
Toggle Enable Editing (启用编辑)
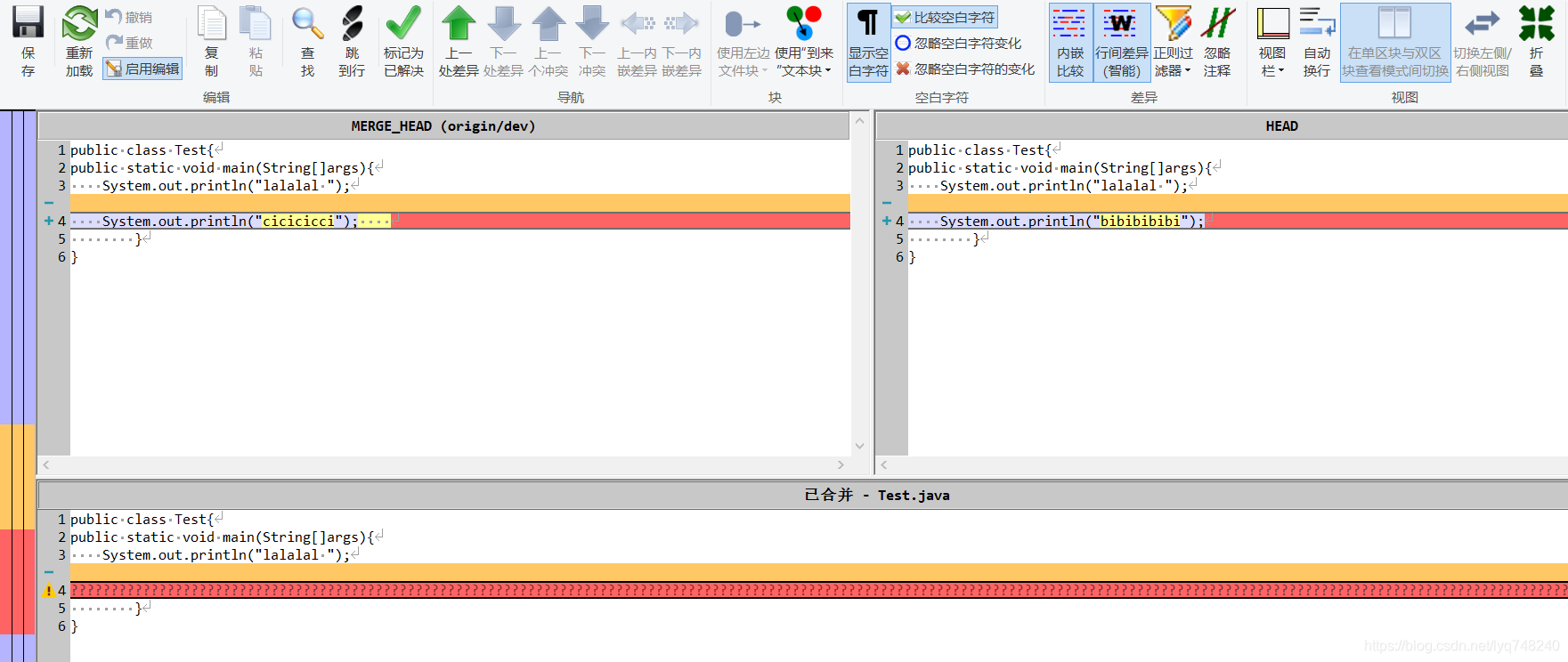pyautogui.click(x=142, y=69)
